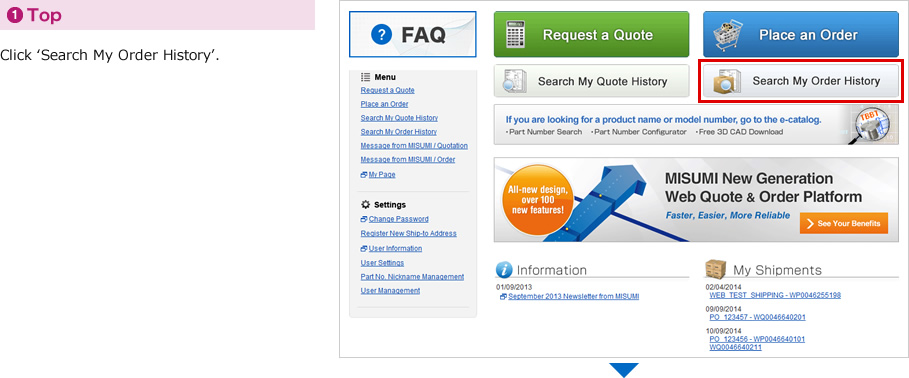Open September 2013 Newsletter from MISUMI link
This screenshot has height=378, width=909.
[573, 296]
